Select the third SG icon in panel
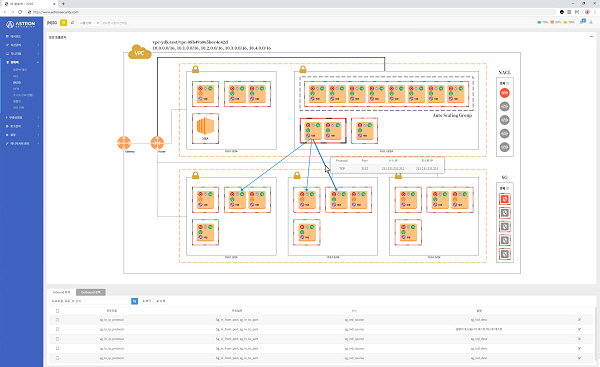The image size is (600, 367). [x=505, y=227]
